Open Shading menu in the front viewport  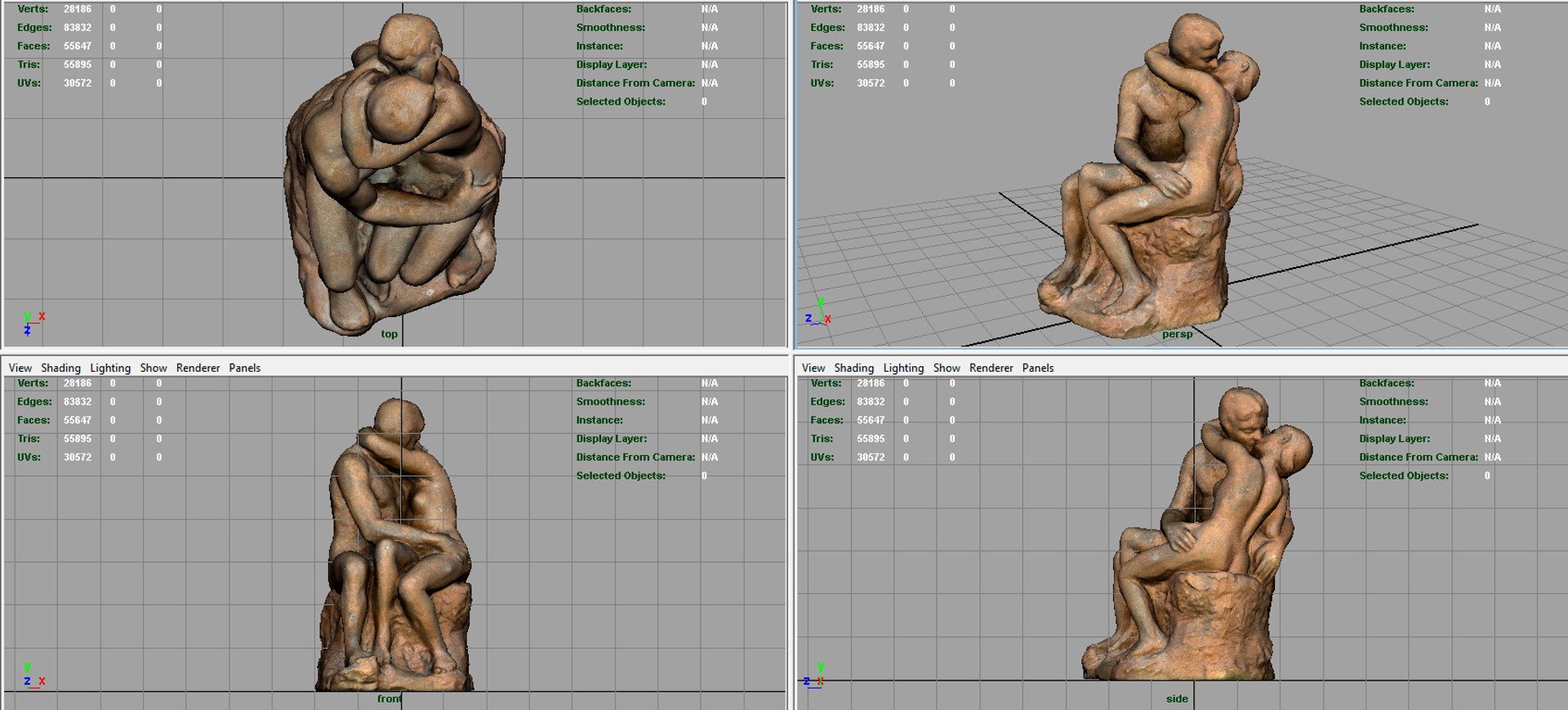tap(60, 368)
